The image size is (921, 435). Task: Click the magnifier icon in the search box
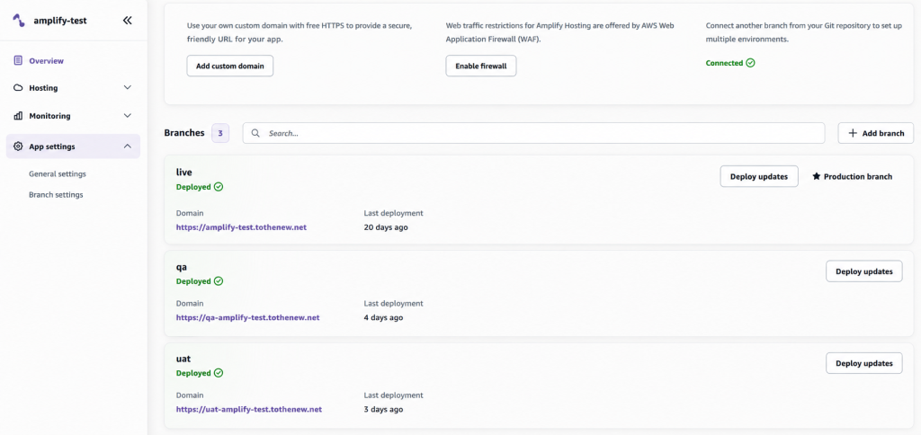[x=256, y=133]
